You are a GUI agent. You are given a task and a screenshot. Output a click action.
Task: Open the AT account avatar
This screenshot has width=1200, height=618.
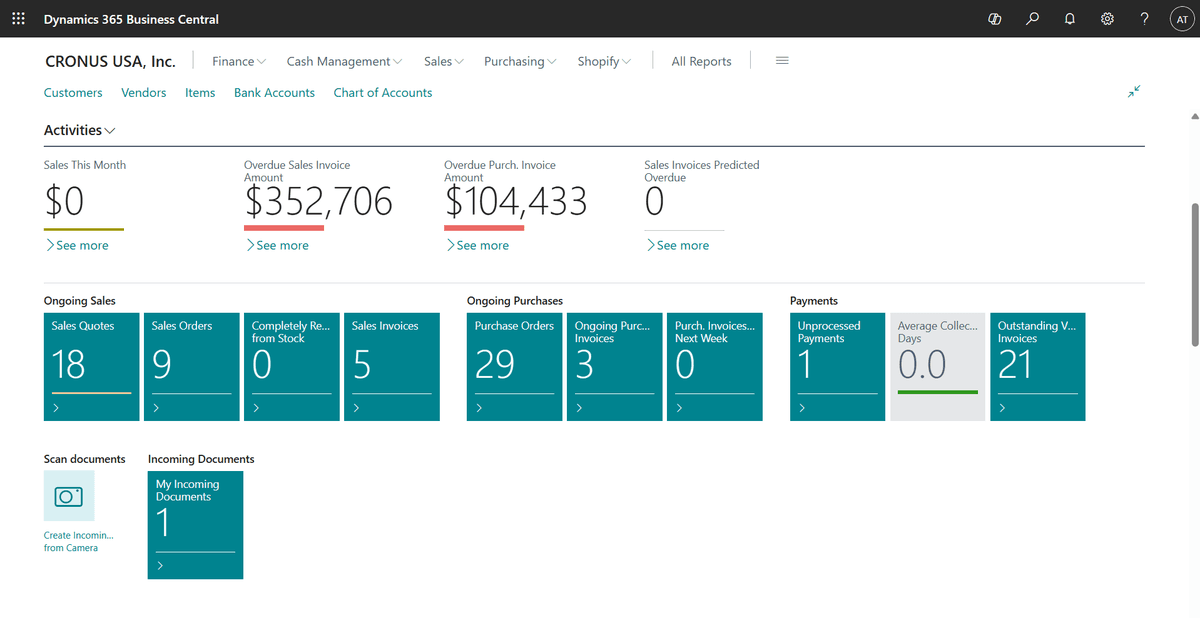point(1182,18)
